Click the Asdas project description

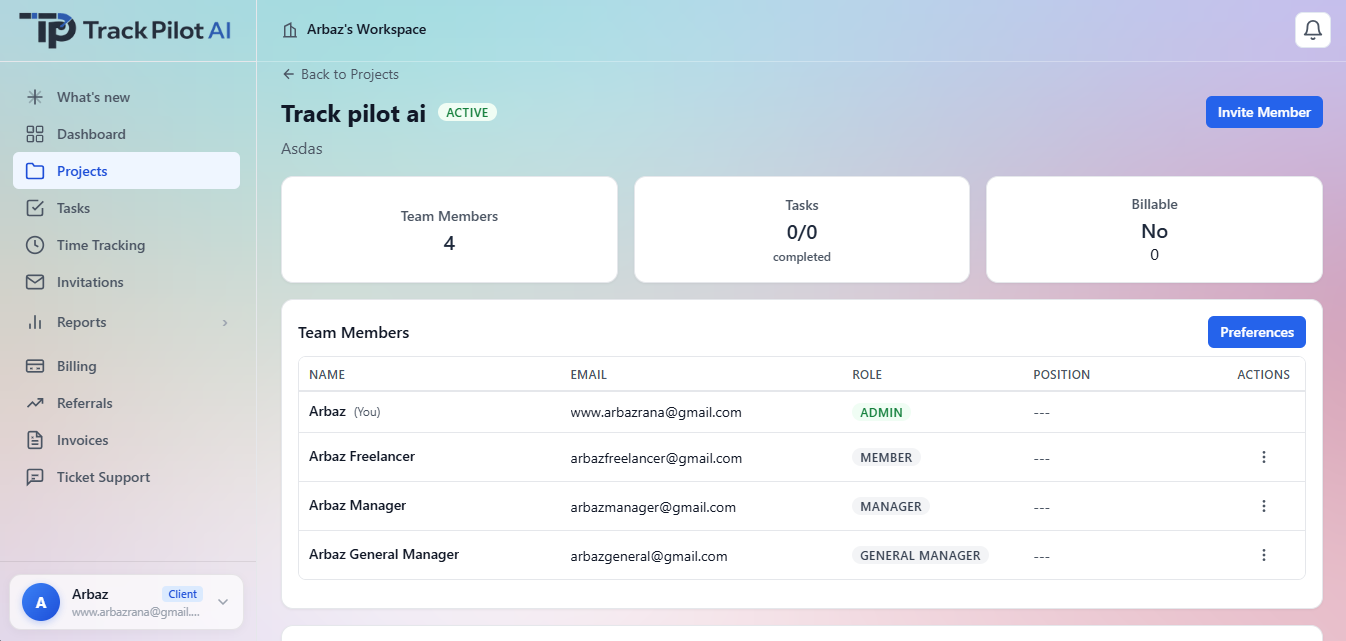(302, 149)
